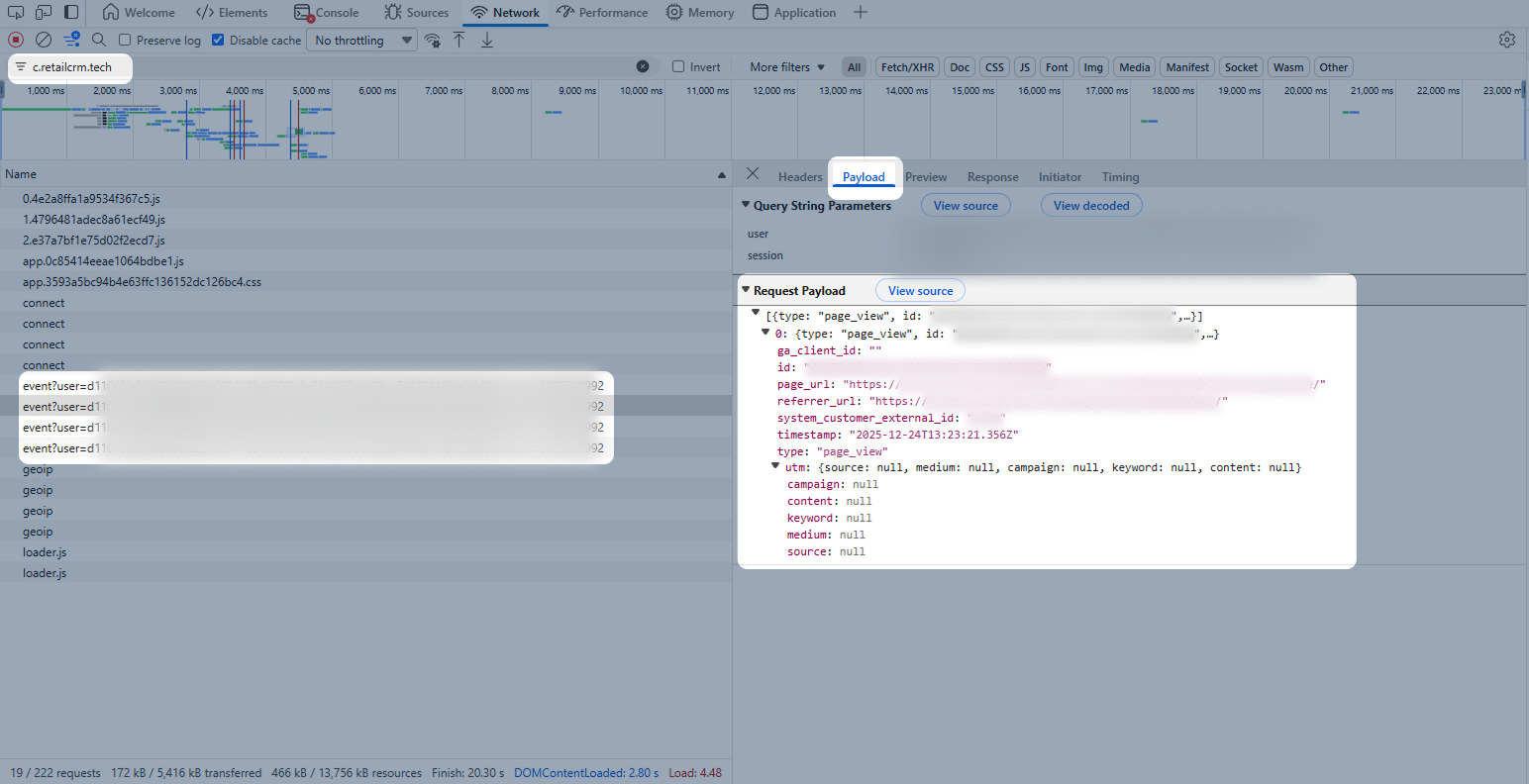Viewport: 1529px width, 784px height.
Task: Click the View decoded button
Action: tap(1090, 206)
